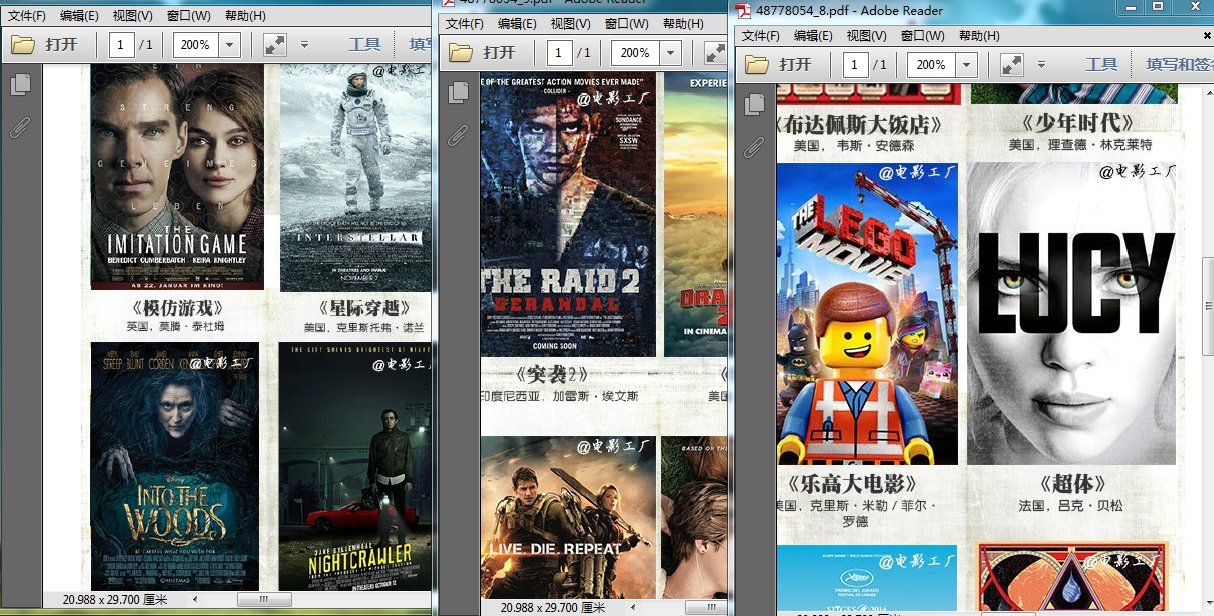Click the open-folder icon in left Reader window

23,45
